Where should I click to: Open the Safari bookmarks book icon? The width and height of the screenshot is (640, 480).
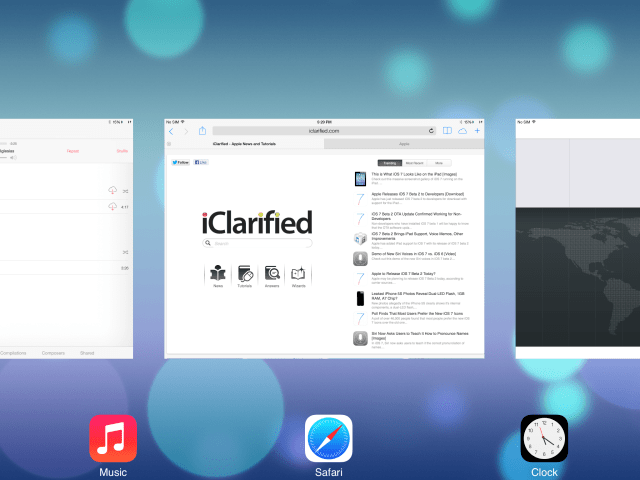pyautogui.click(x=446, y=131)
